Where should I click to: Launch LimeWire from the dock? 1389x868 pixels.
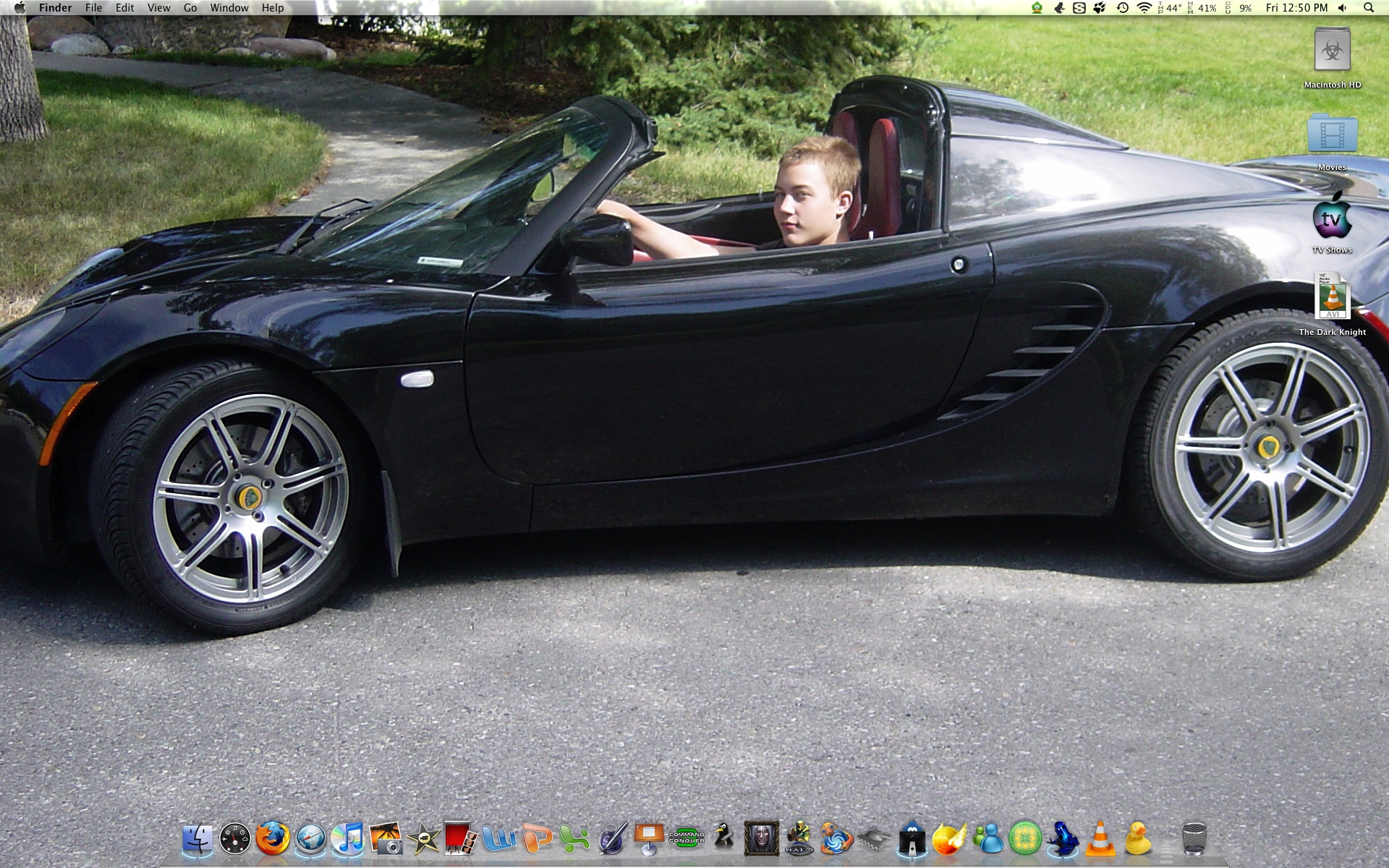pos(1025,839)
